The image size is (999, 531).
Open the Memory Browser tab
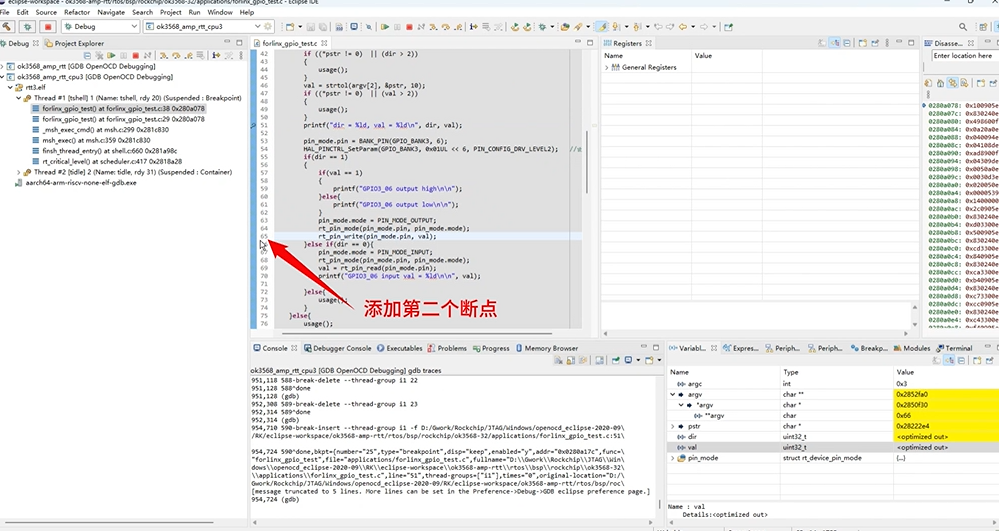coord(551,348)
